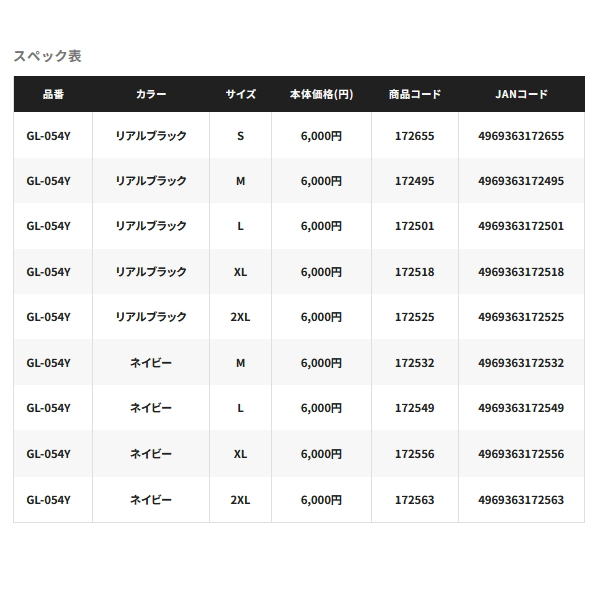
Task: Click the ネイビー XL size cell
Action: click(240, 454)
